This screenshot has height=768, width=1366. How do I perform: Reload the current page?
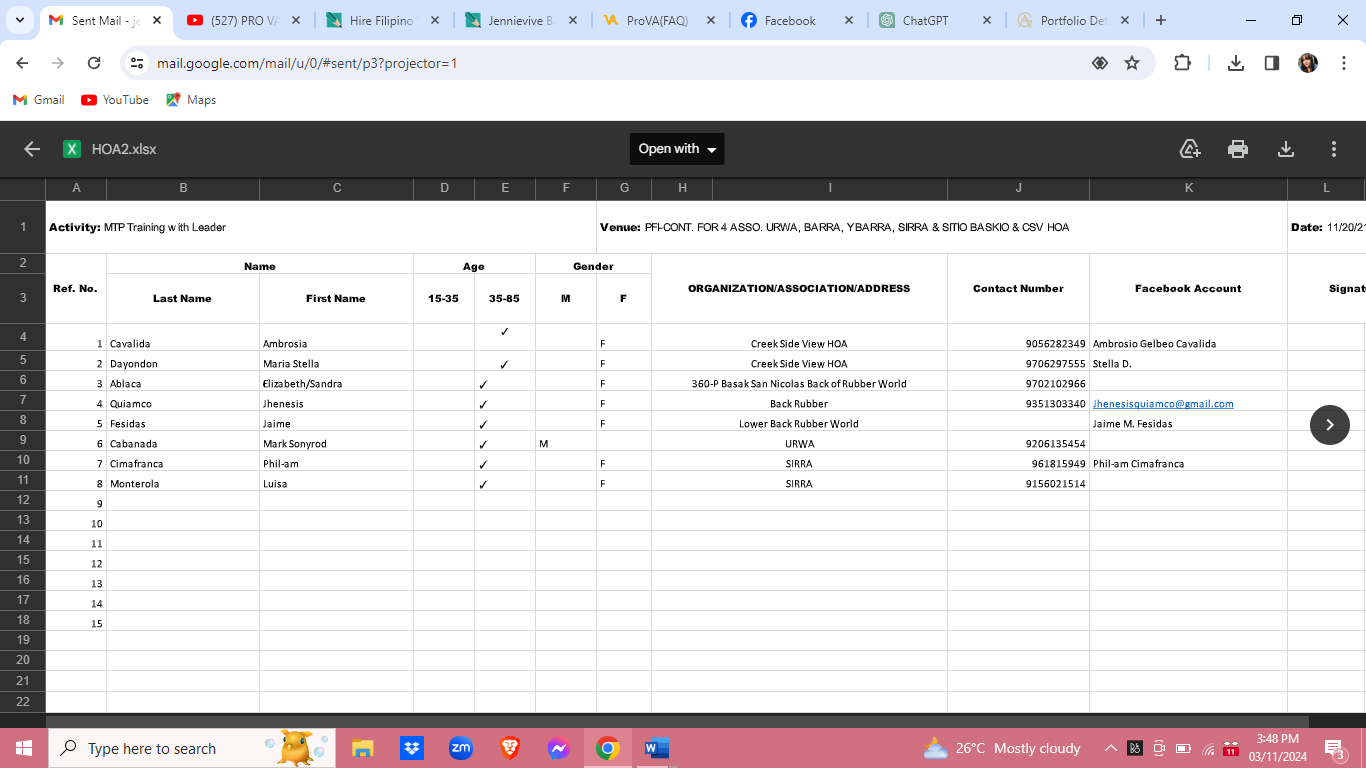click(x=94, y=63)
